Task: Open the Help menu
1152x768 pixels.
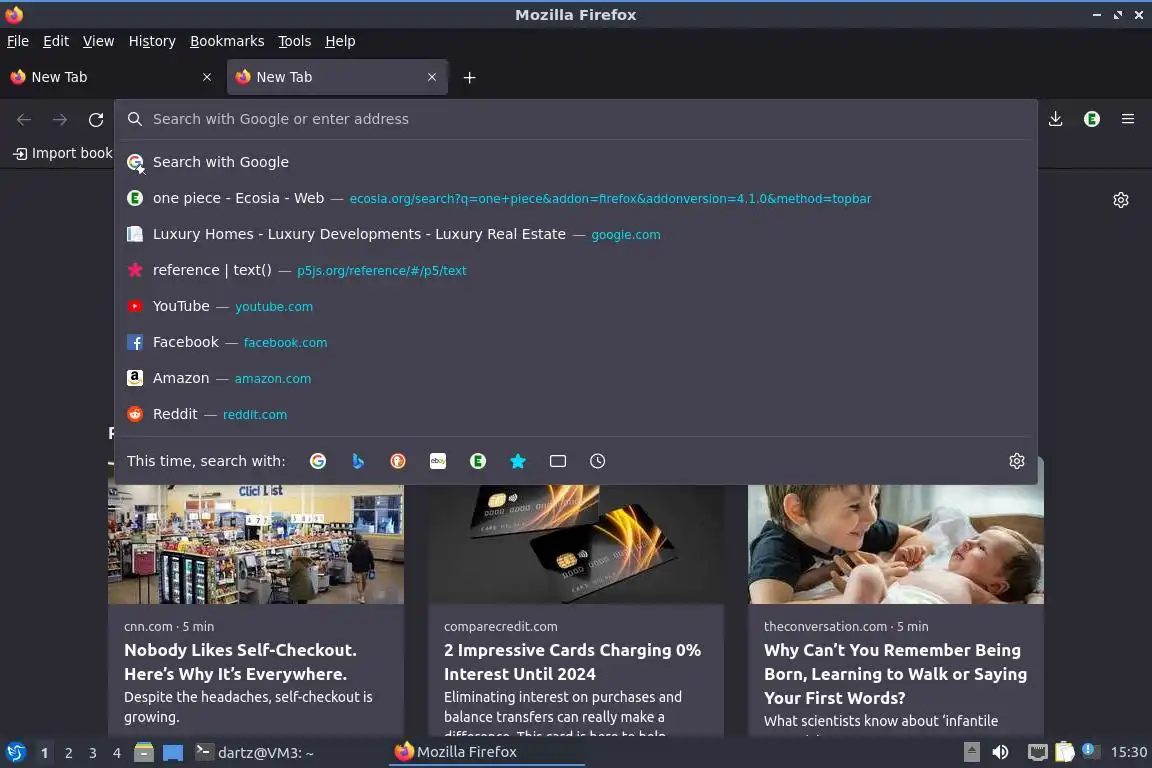Action: [340, 41]
